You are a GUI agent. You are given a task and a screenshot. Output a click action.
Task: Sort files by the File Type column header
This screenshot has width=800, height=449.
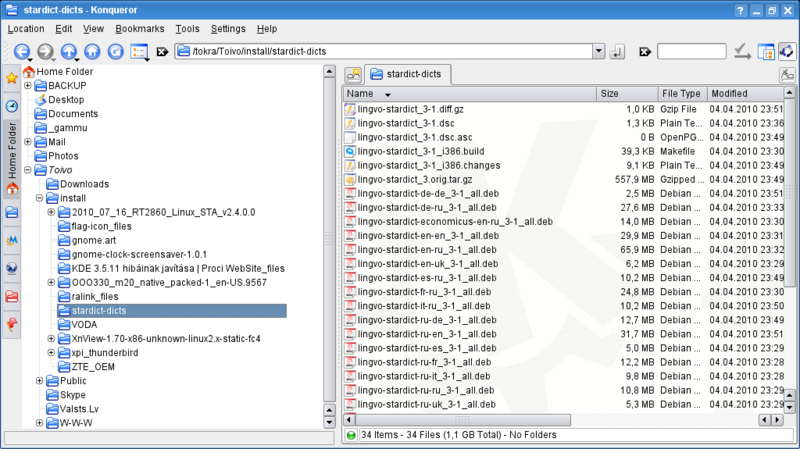(x=682, y=94)
